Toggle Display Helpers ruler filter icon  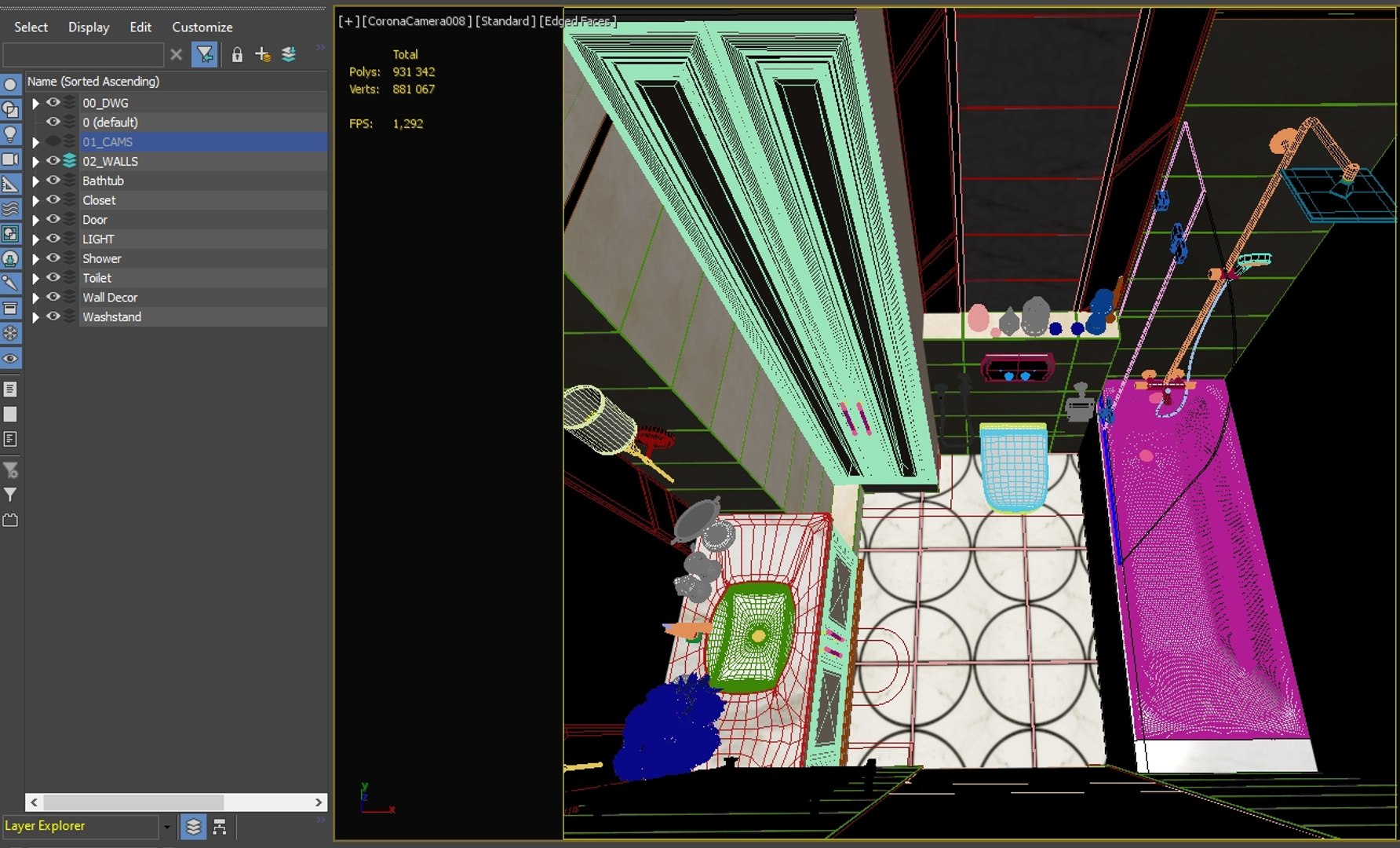pyautogui.click(x=10, y=185)
